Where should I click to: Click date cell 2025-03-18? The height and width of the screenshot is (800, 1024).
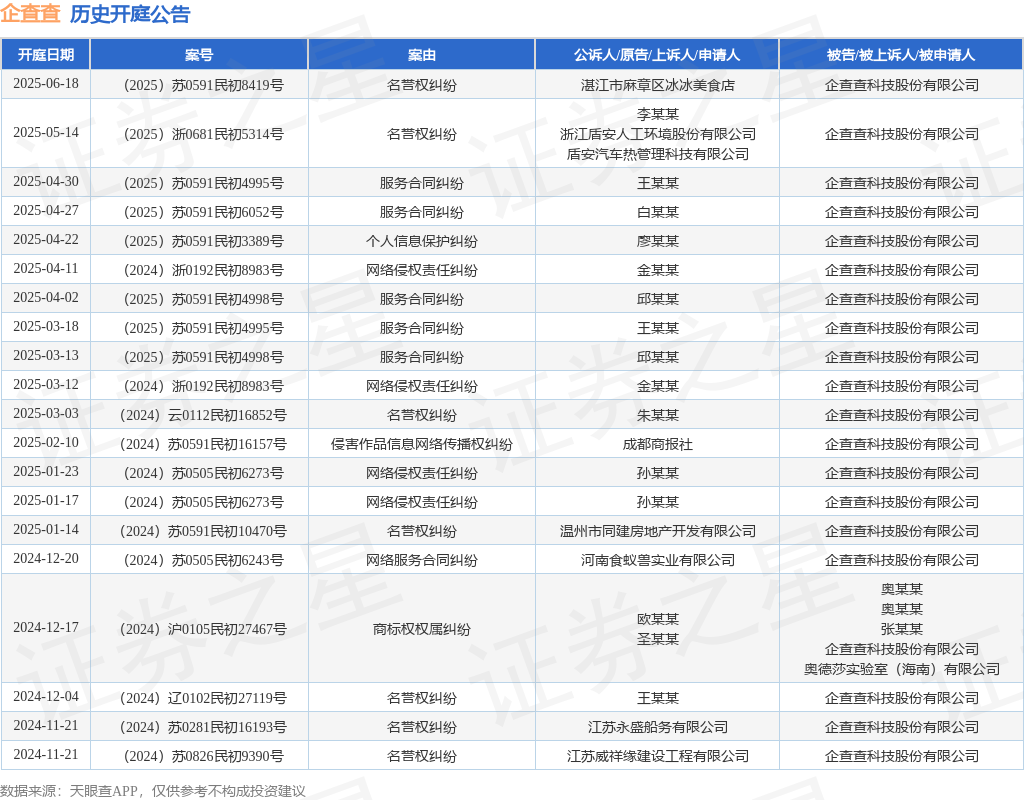point(46,327)
